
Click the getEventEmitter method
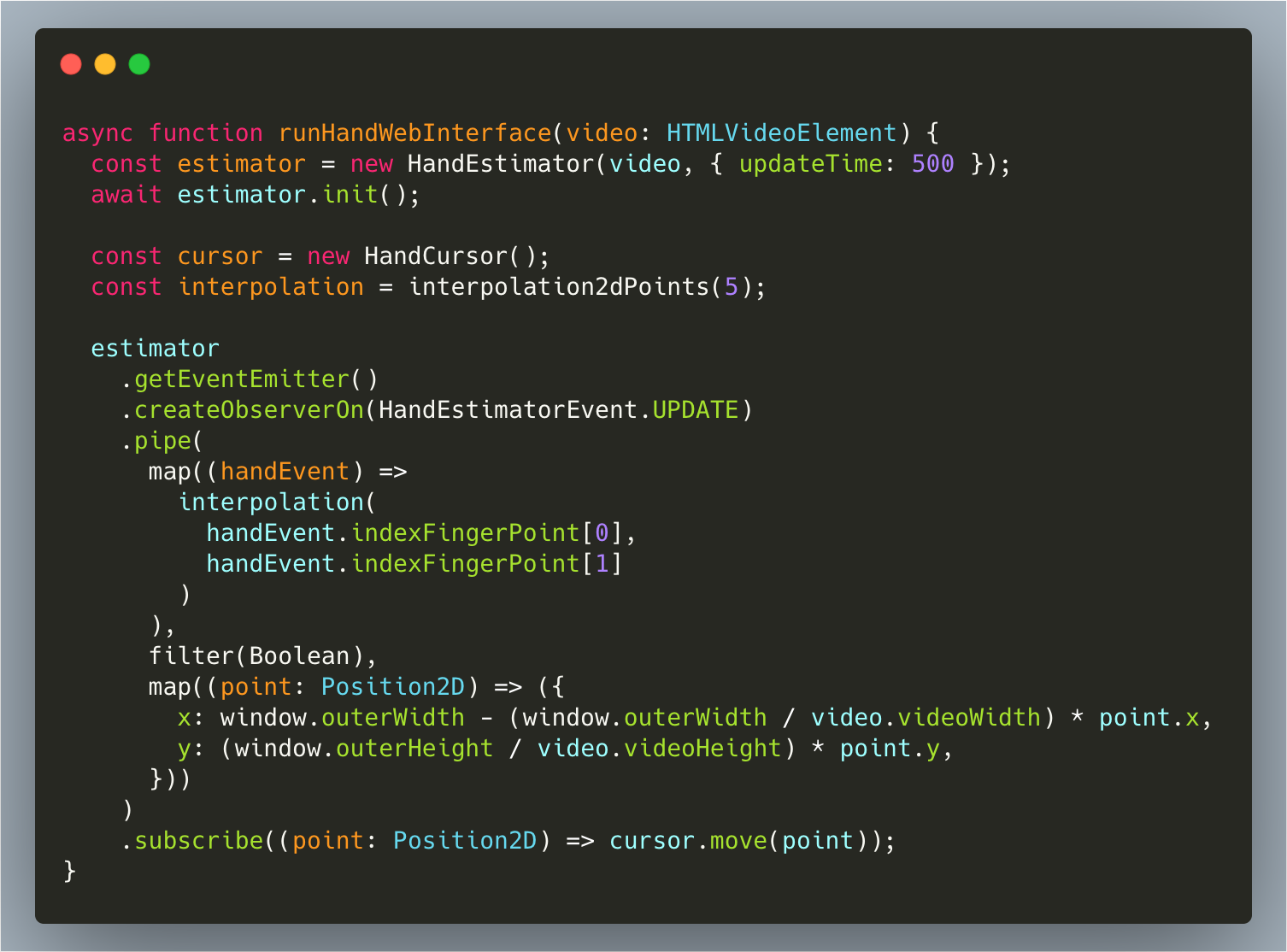tap(242, 379)
